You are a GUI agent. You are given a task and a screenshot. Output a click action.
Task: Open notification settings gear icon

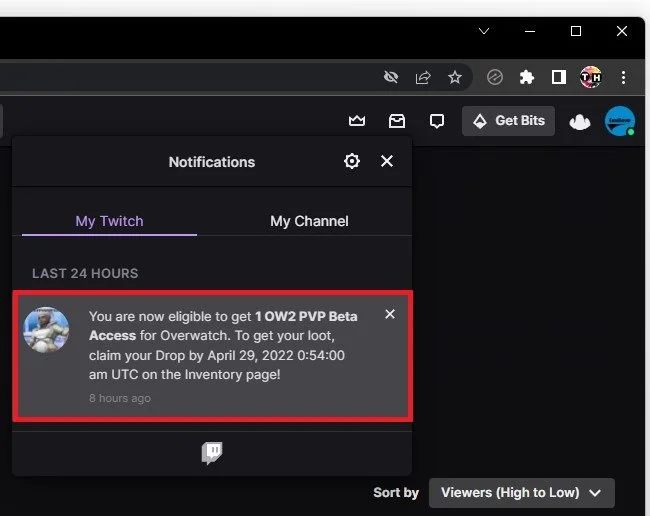coord(352,161)
